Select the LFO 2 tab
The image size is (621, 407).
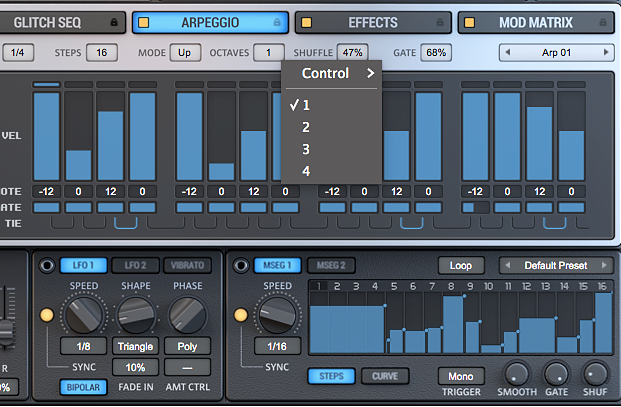pos(135,265)
